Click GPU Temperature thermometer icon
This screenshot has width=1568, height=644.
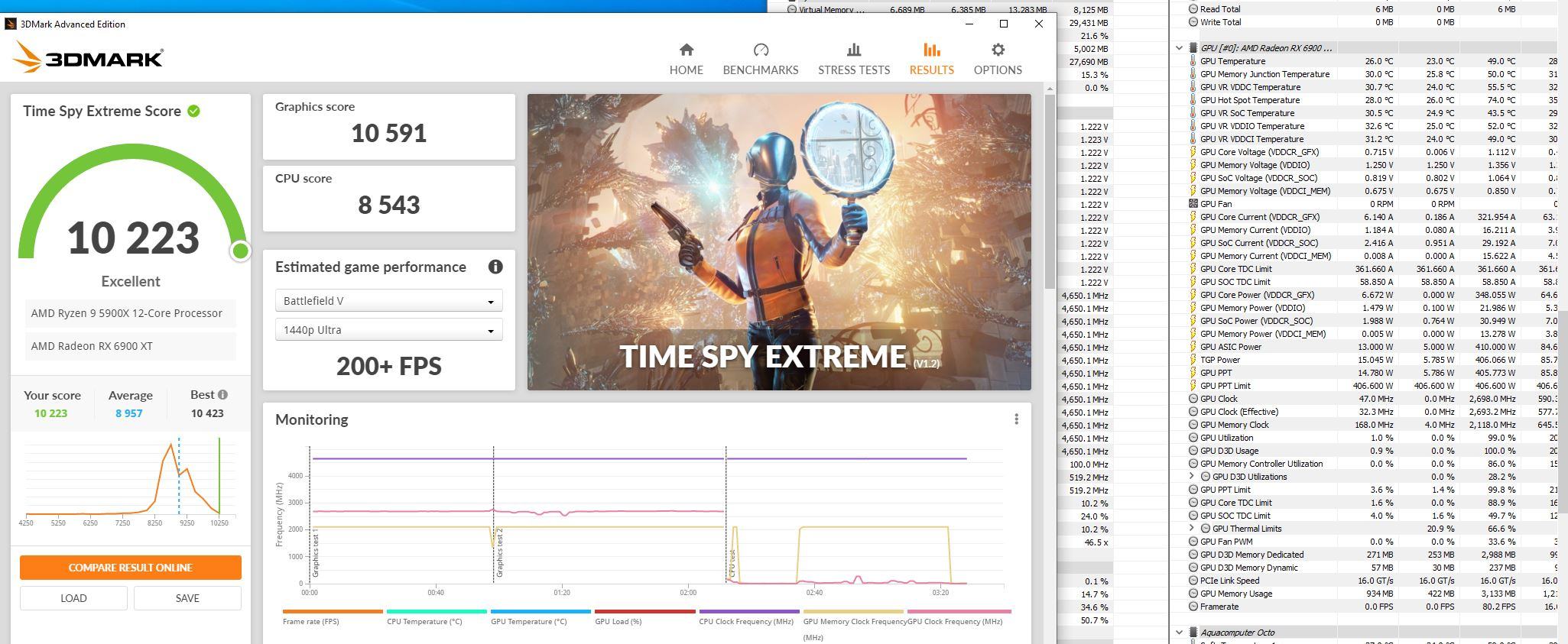coord(1193,61)
